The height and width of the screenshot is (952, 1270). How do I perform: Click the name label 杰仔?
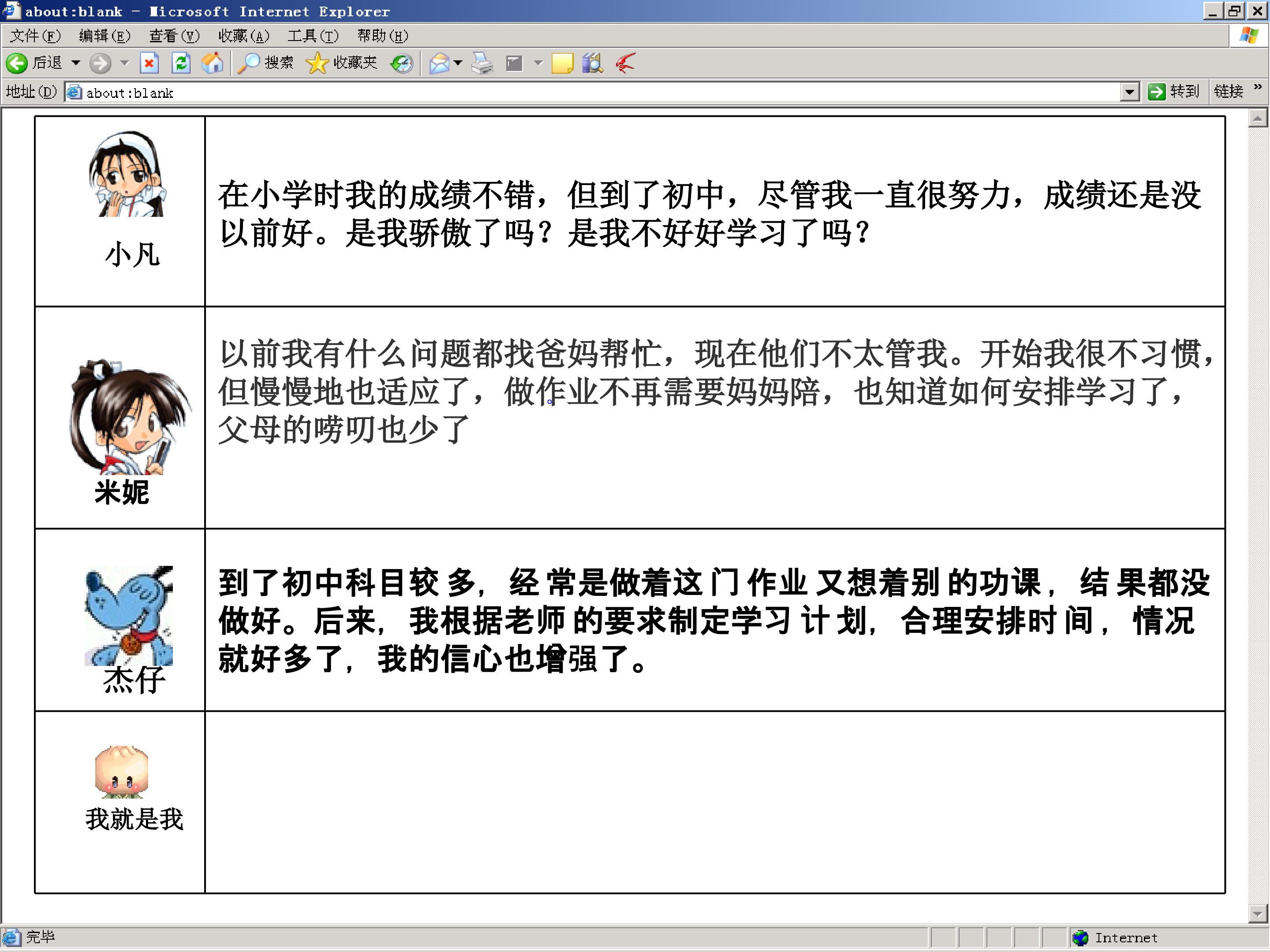click(x=134, y=681)
